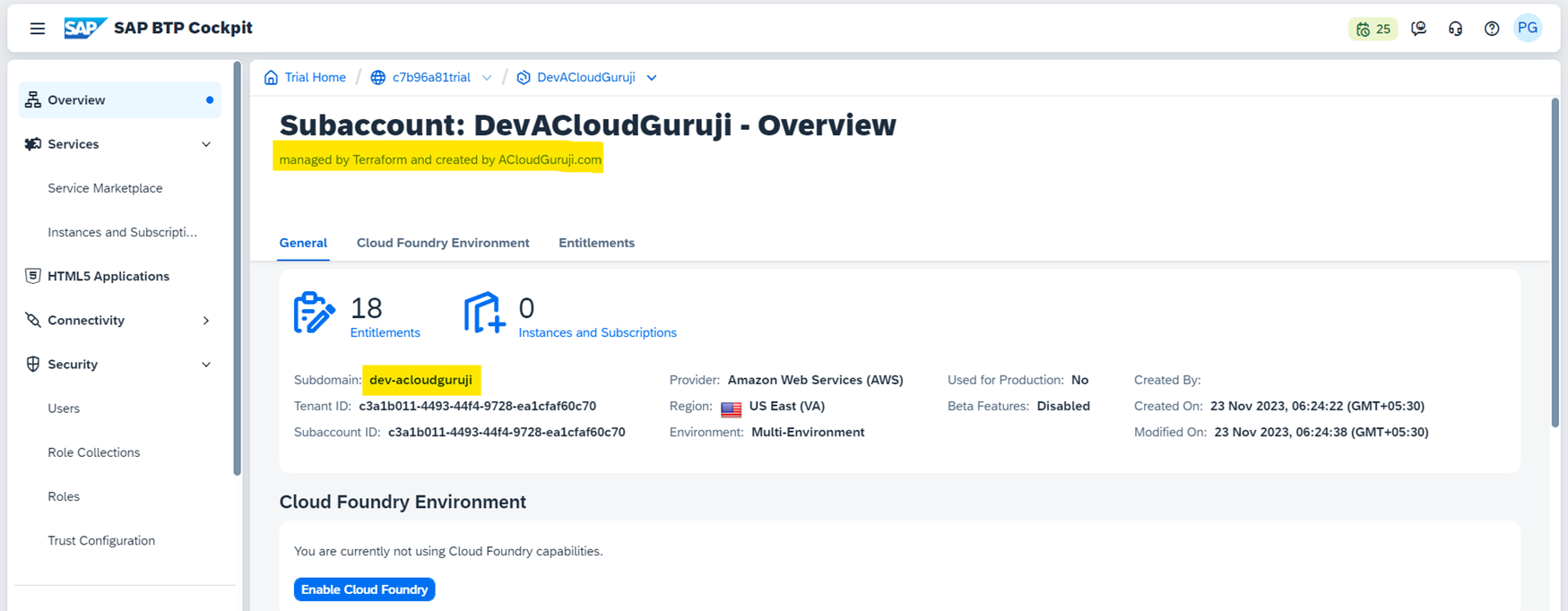Viewport: 1568px width, 611px height.
Task: Switch to the Cloud Foundry Environment tab
Action: coord(443,243)
